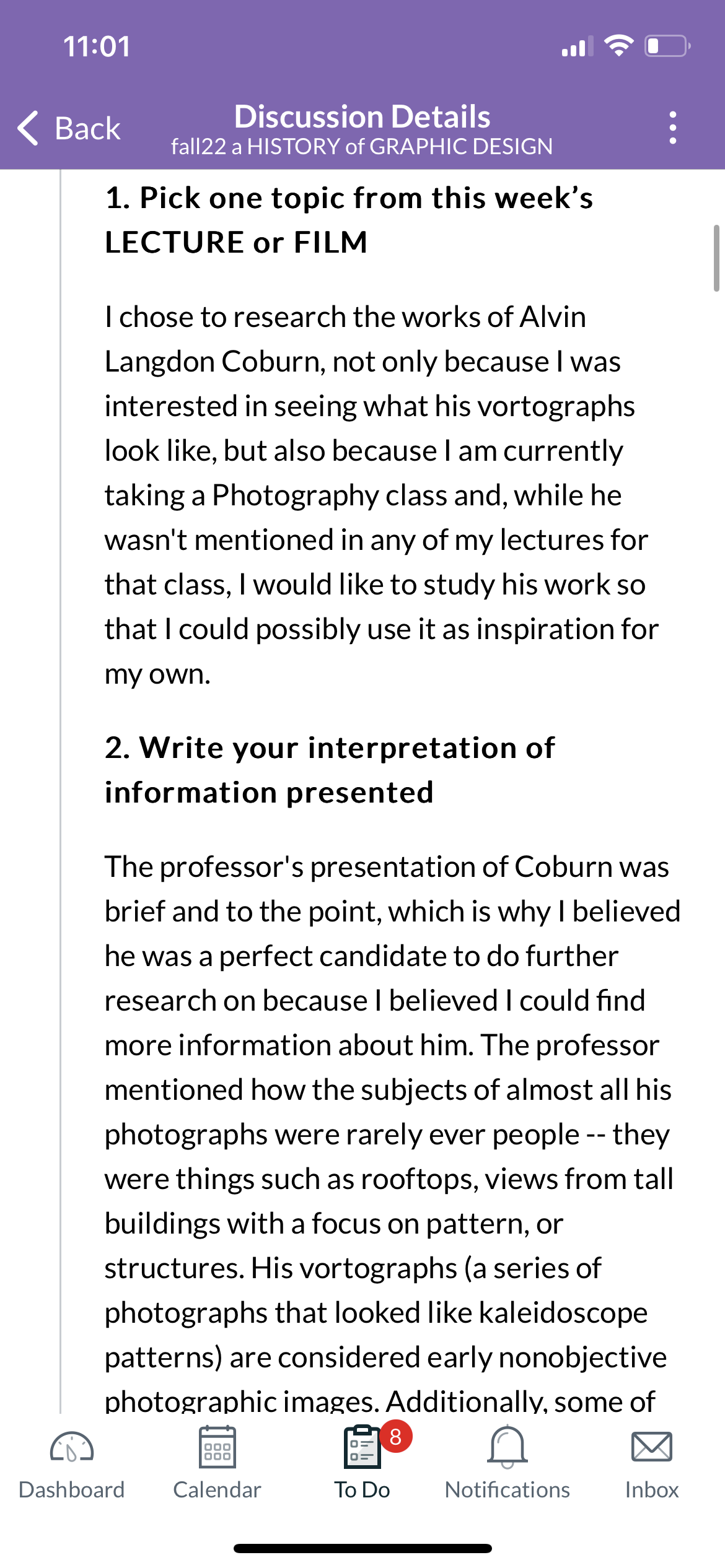
Task: Switch to the Calendar tab label
Action: point(217,1489)
